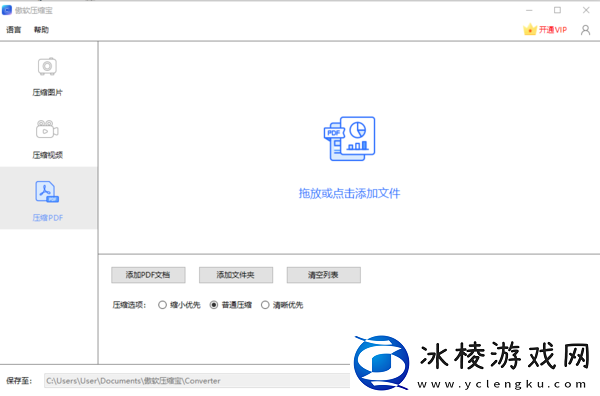Open the 帮助 help menu
This screenshot has height=396, width=600.
[41, 29]
